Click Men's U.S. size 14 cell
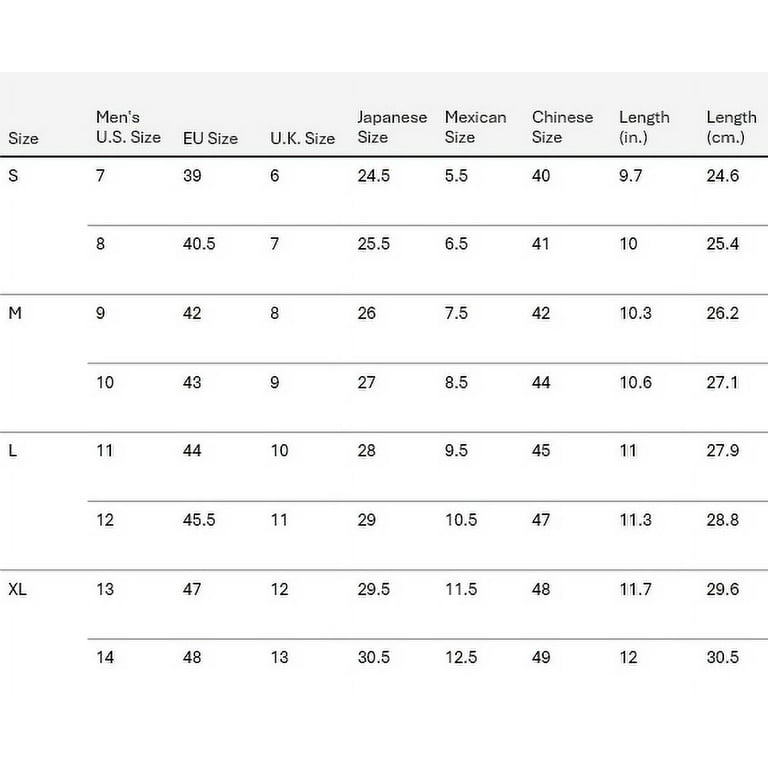 pyautogui.click(x=105, y=657)
